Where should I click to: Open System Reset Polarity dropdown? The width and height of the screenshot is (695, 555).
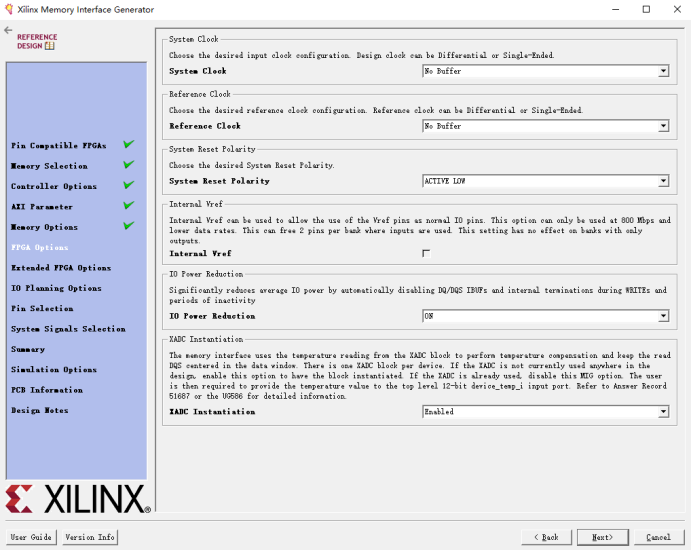click(x=546, y=181)
